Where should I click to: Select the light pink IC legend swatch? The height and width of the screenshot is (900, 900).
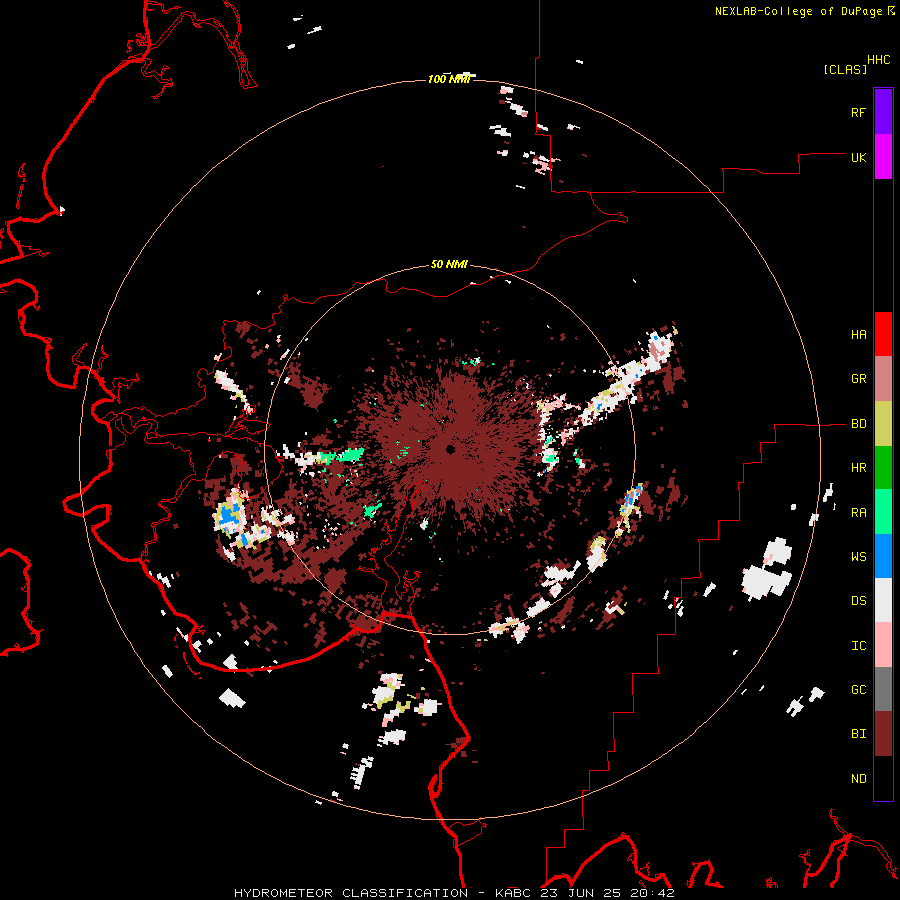(883, 645)
